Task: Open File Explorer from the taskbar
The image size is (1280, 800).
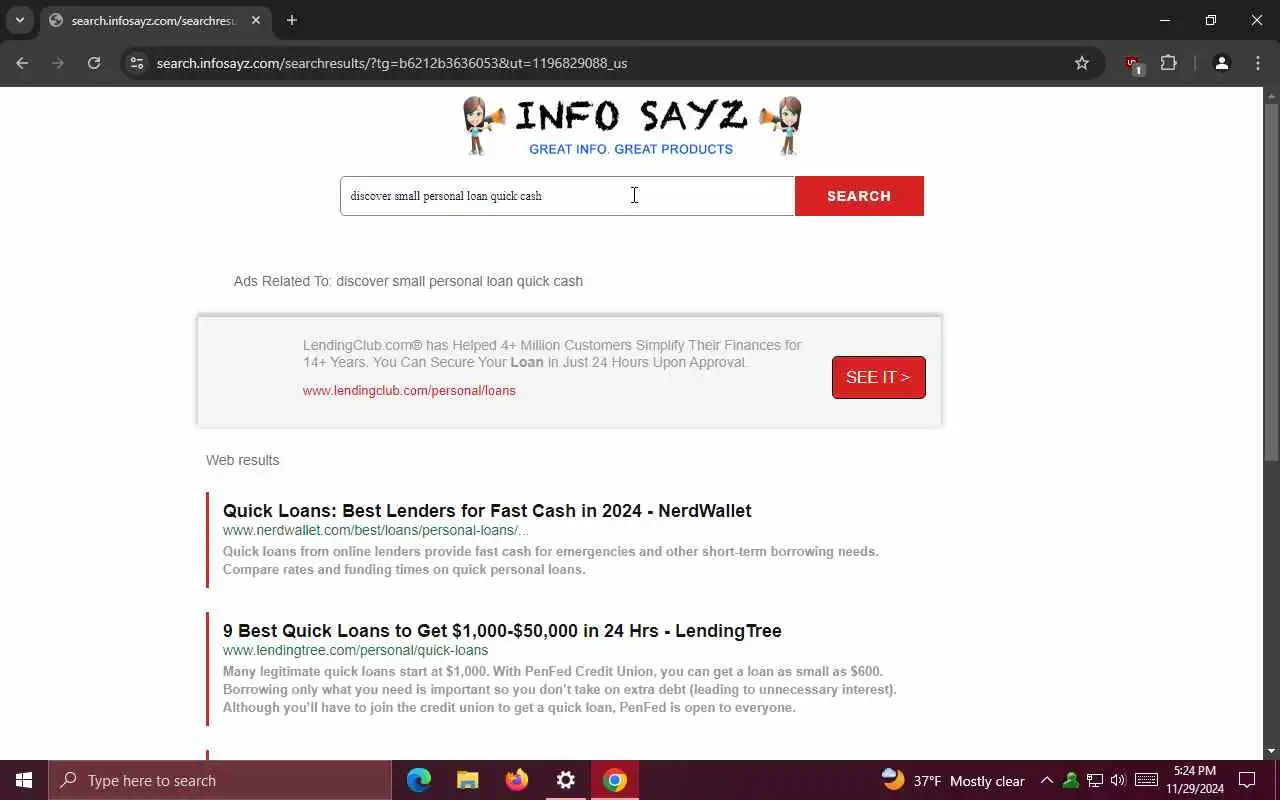Action: point(468,780)
